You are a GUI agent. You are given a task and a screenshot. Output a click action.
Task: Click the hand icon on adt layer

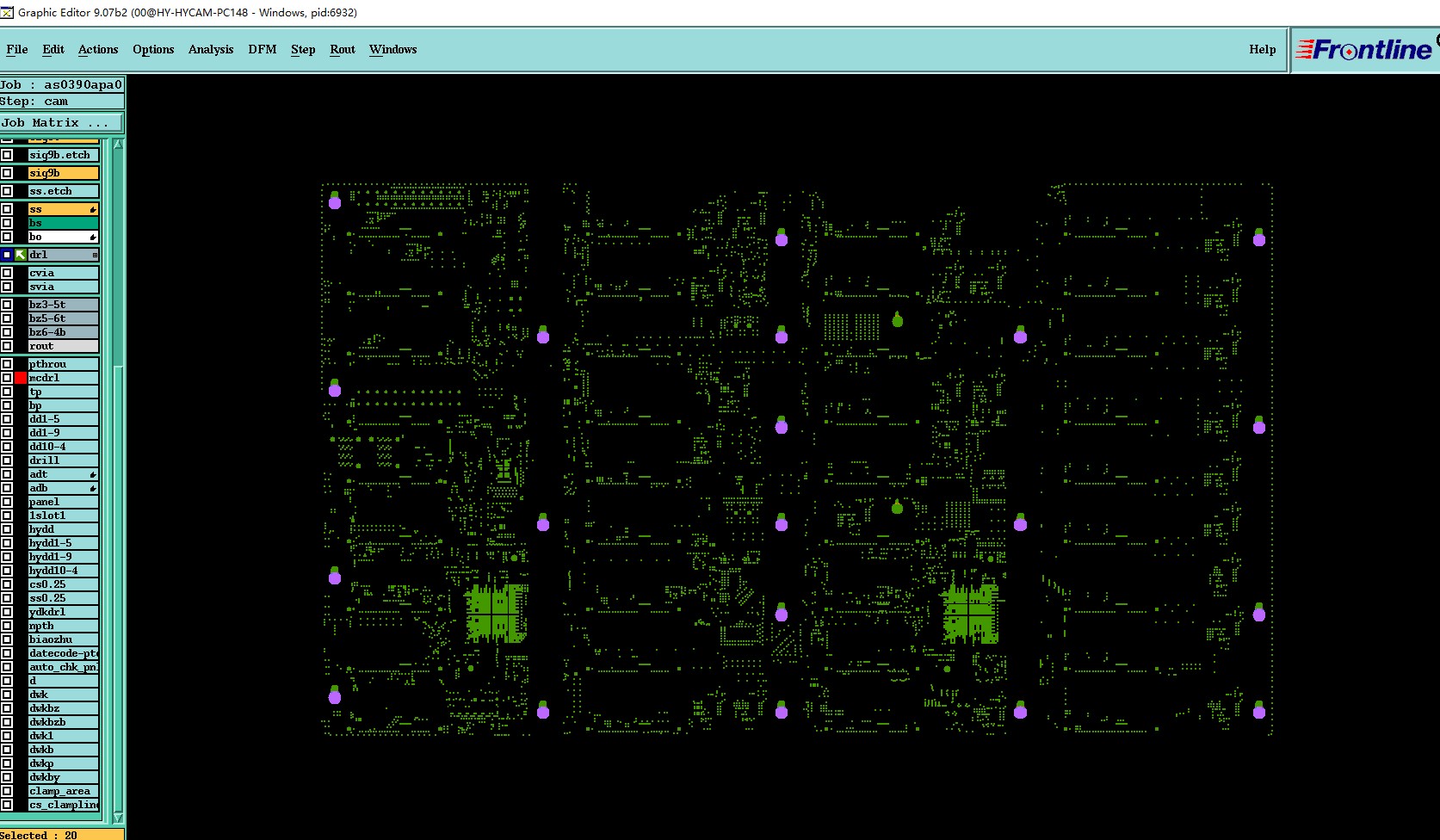(x=93, y=475)
